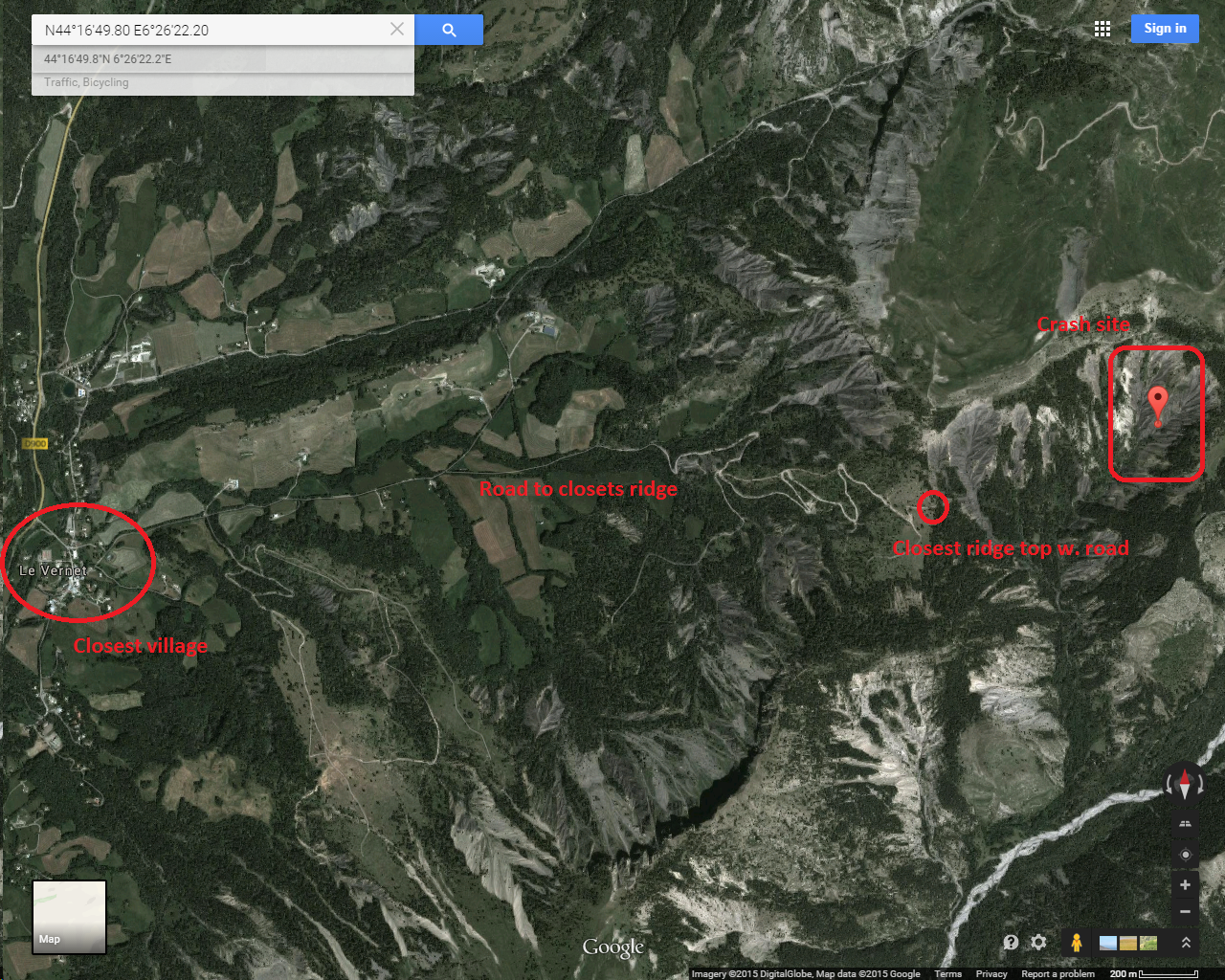This screenshot has height=980, width=1225.
Task: Zoom out with the minus button
Action: tap(1185, 911)
